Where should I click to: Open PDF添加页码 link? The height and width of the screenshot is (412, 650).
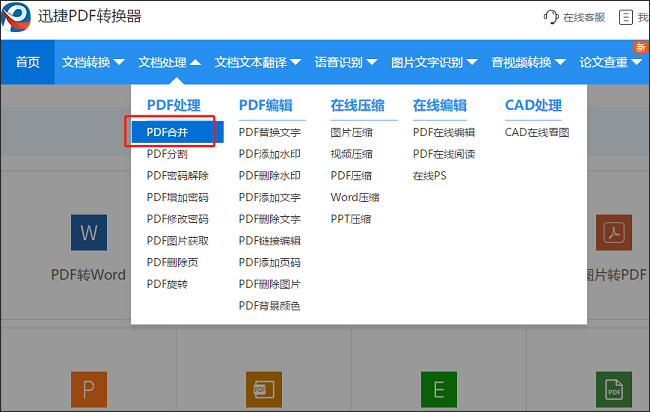(269, 262)
